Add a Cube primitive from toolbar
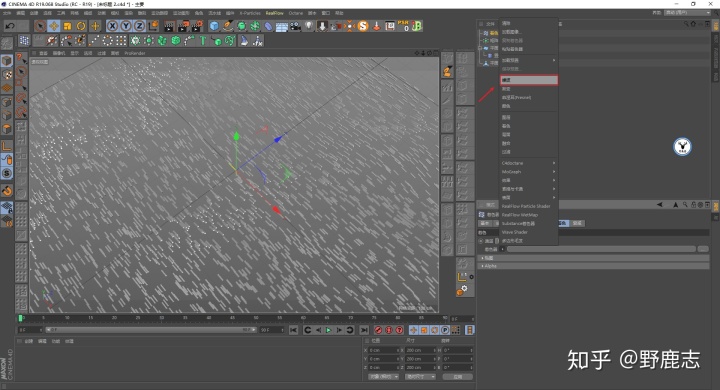 coord(214,26)
